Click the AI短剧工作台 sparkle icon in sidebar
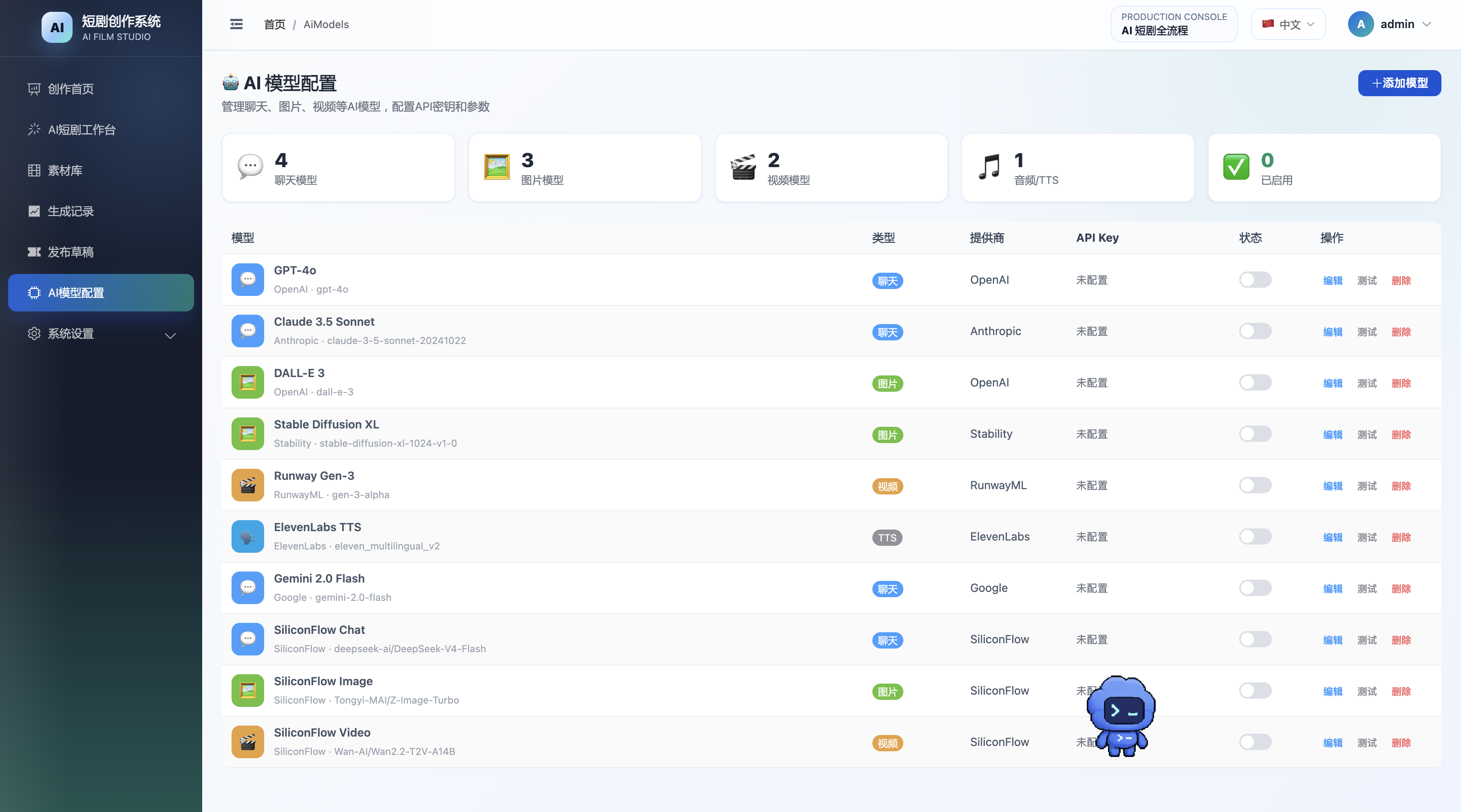 point(34,130)
